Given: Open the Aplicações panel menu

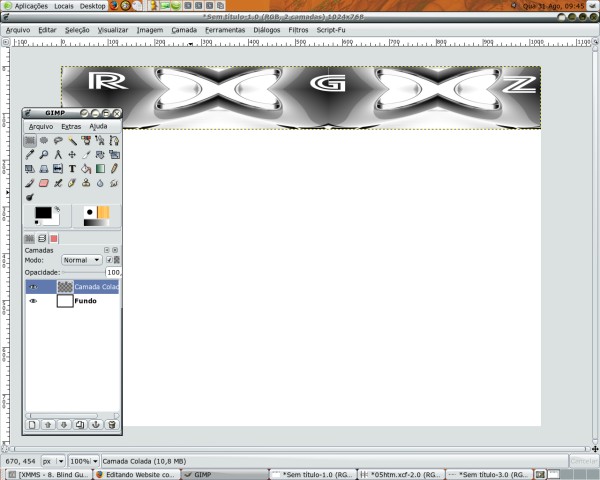Looking at the screenshot, I should point(26,6).
